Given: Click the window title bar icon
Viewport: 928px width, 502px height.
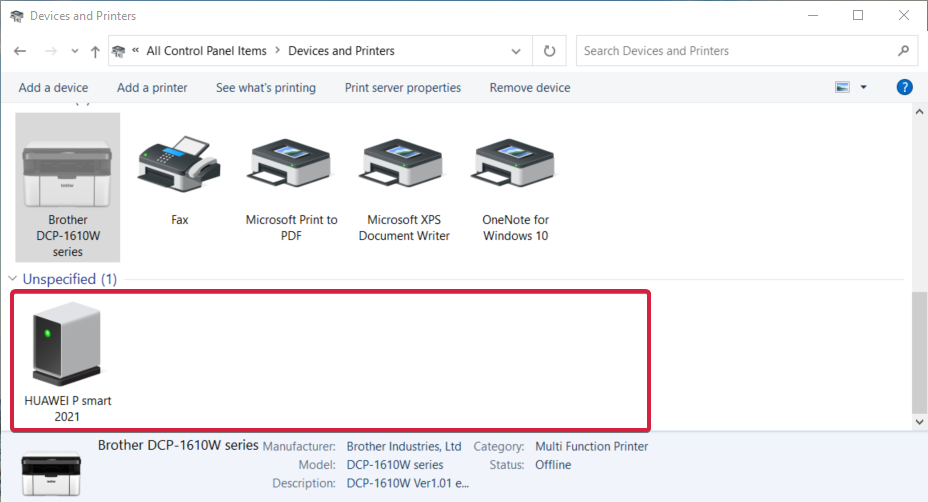Looking at the screenshot, I should click(x=17, y=16).
